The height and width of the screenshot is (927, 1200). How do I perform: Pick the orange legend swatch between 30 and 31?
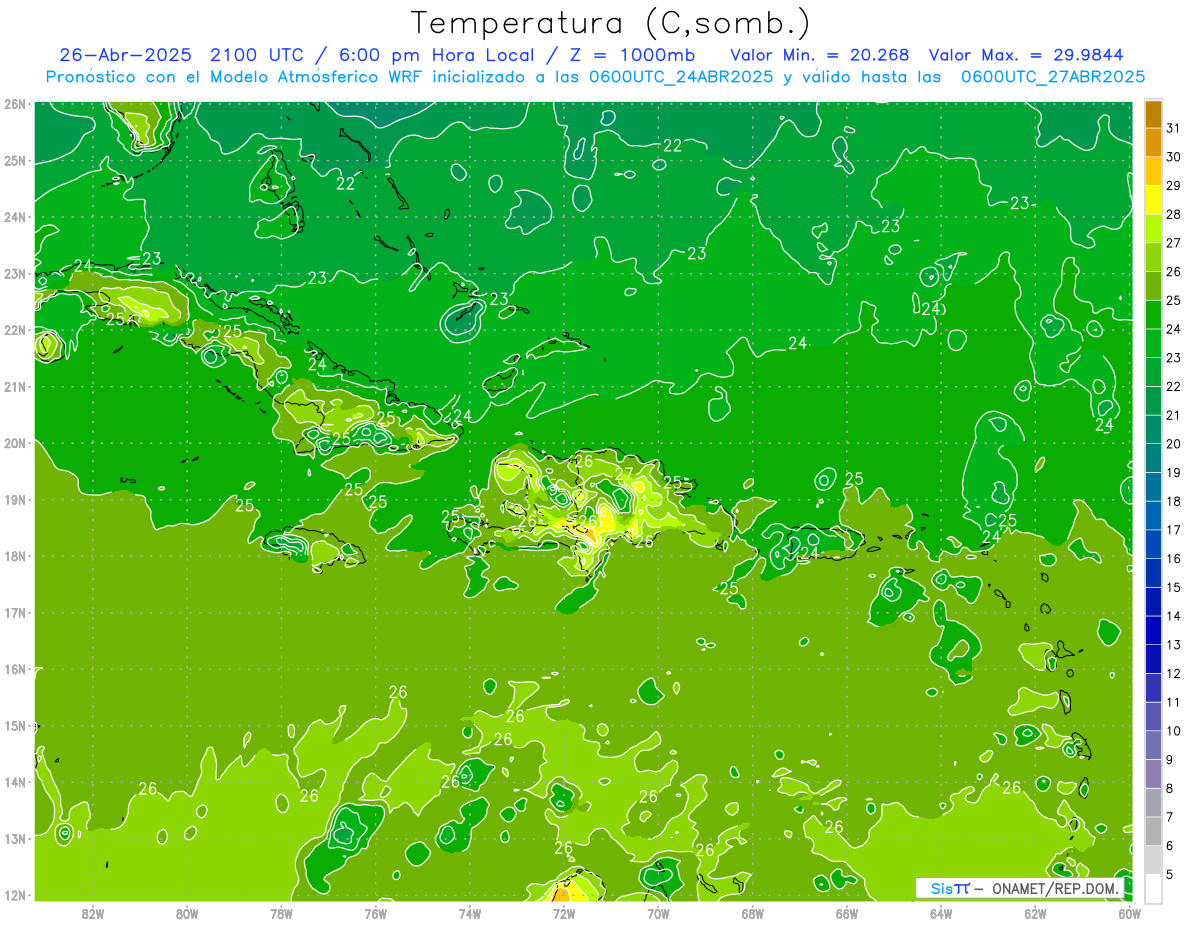point(1153,142)
